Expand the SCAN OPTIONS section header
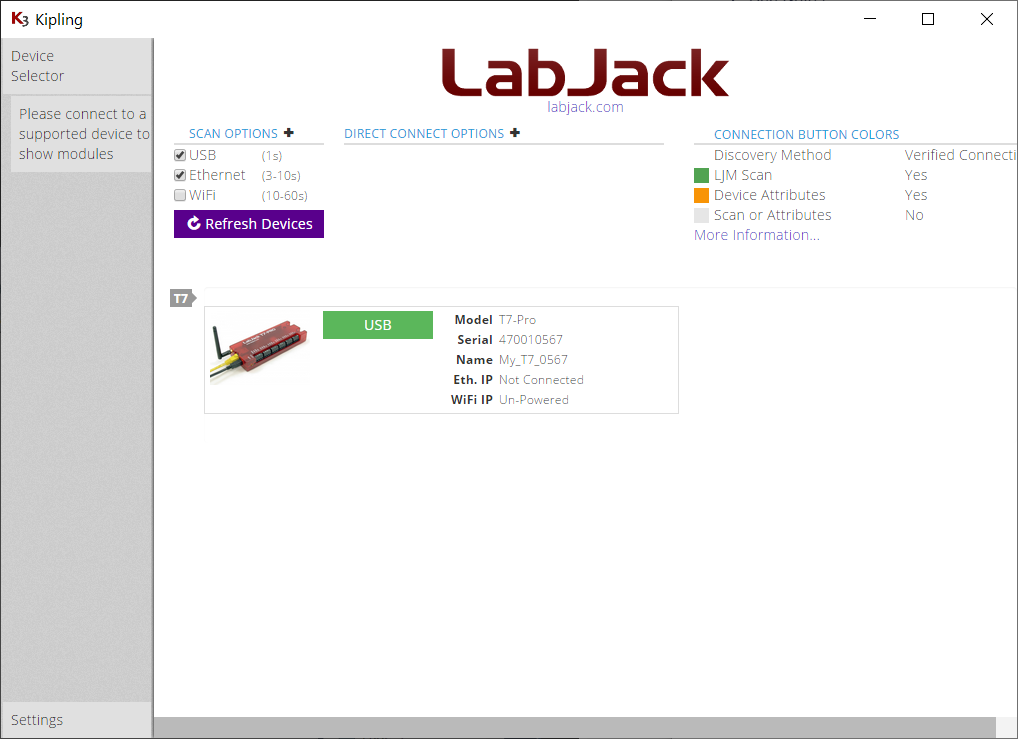 point(233,134)
